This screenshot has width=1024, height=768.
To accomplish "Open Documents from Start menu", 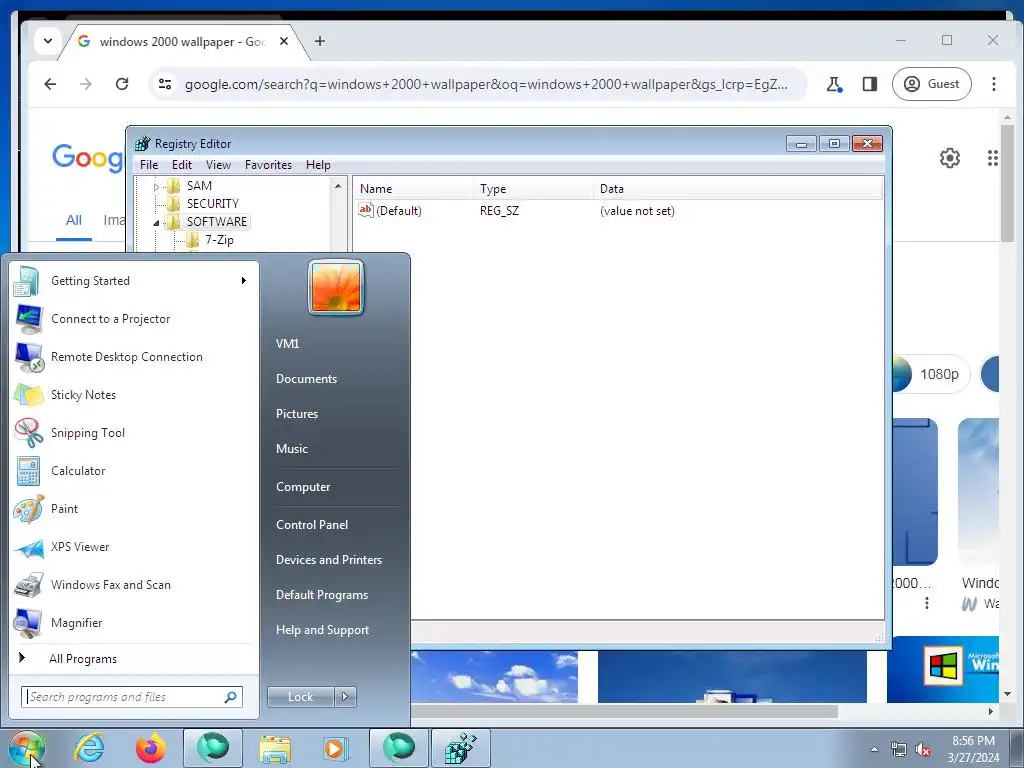I will (306, 379).
